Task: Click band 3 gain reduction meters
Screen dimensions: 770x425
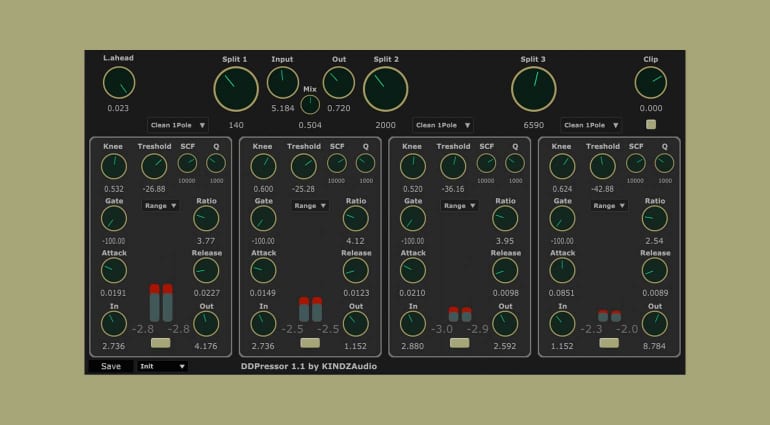Action: 460,314
